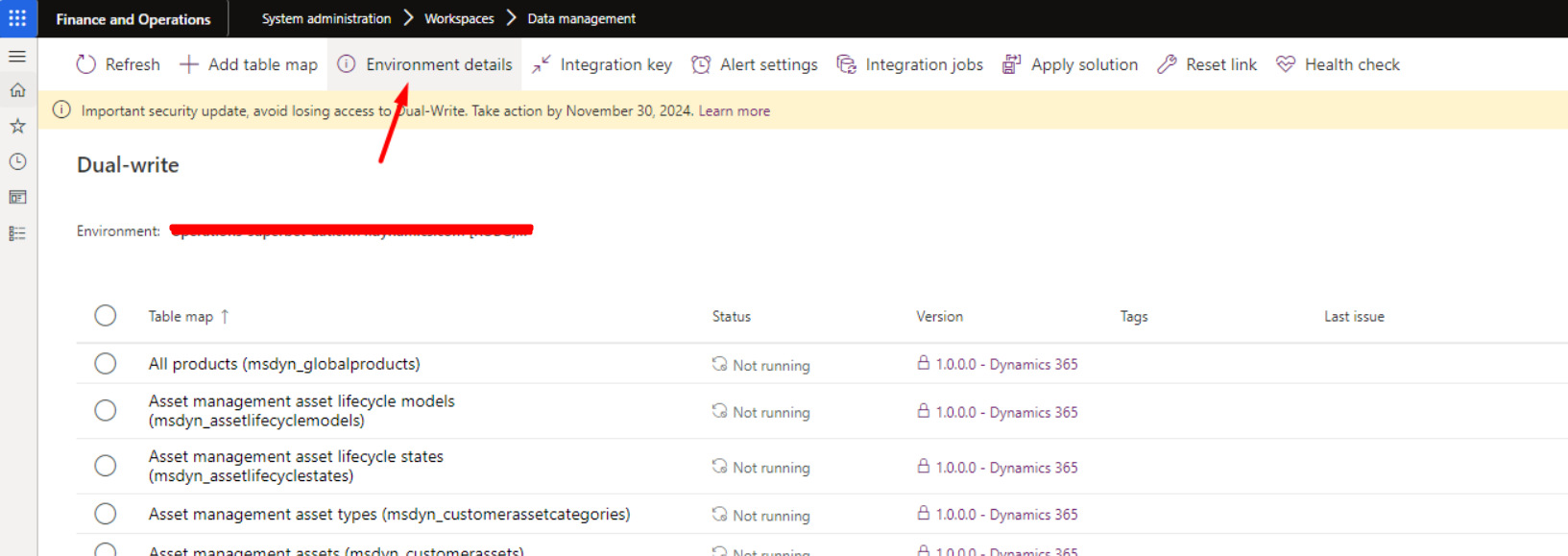Expand the hamburger navigation pane
Image resolution: width=1568 pixels, height=556 pixels.
(x=17, y=57)
